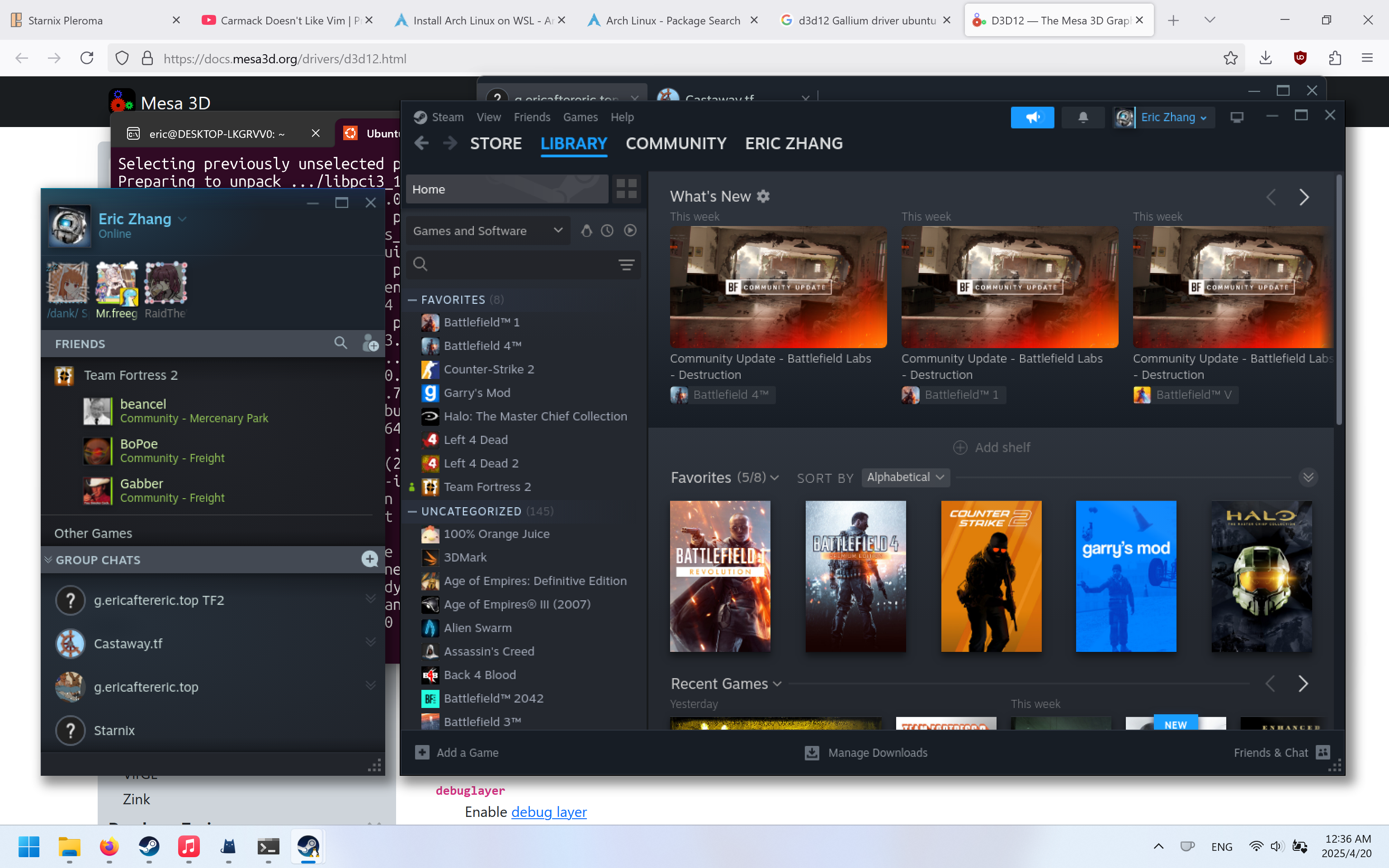Click the Steam announcements megaphone button
Image resolution: width=1389 pixels, height=868 pixels.
[x=1032, y=117]
